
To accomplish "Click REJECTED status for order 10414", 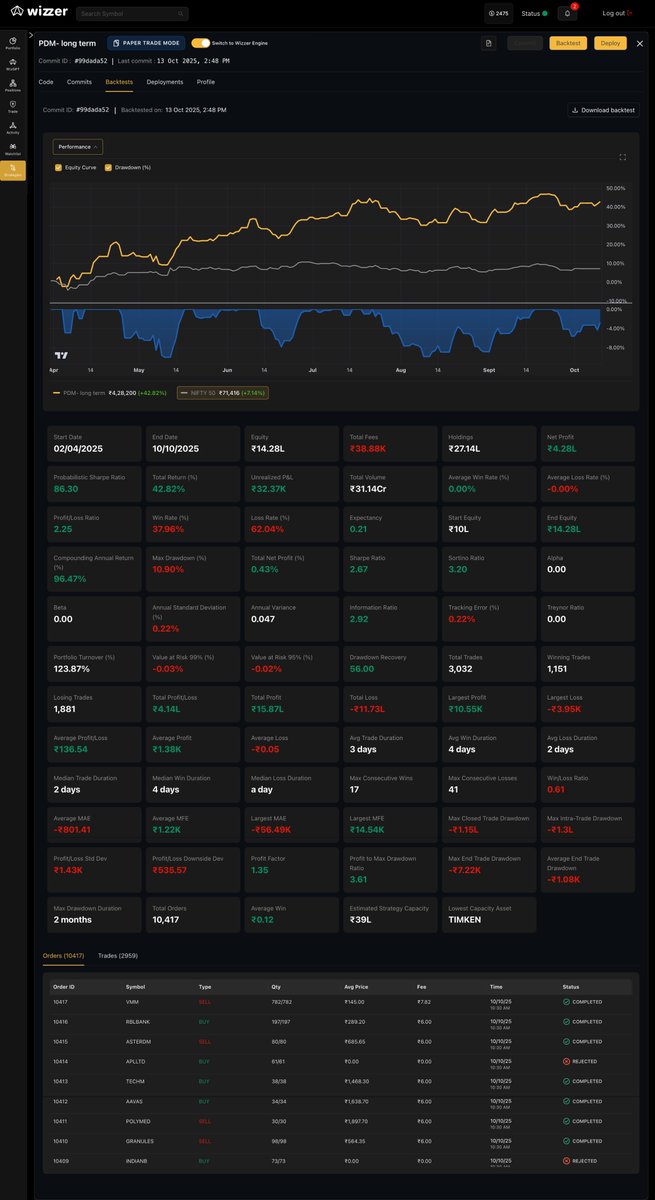I will (581, 1061).
